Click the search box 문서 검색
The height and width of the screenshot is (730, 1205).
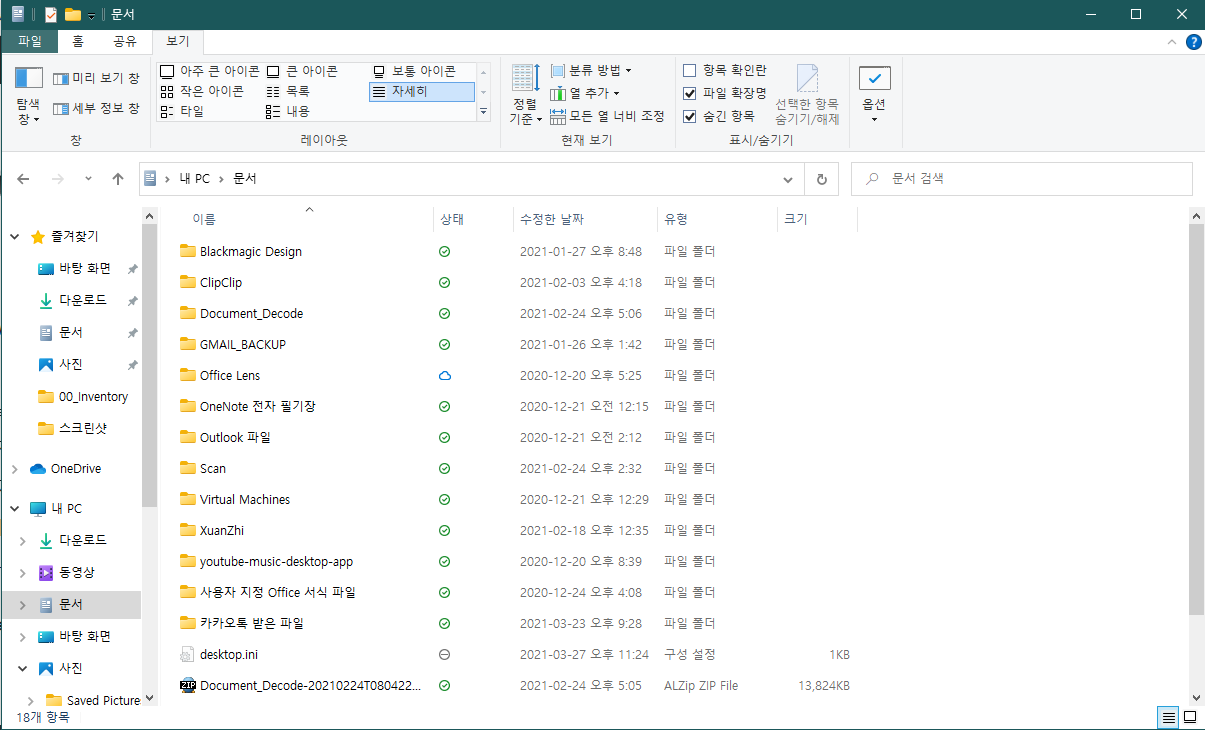point(1021,179)
